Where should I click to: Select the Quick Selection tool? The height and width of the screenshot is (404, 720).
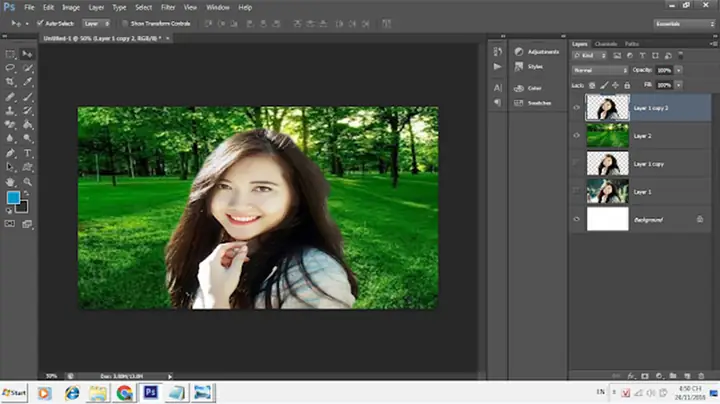point(28,68)
